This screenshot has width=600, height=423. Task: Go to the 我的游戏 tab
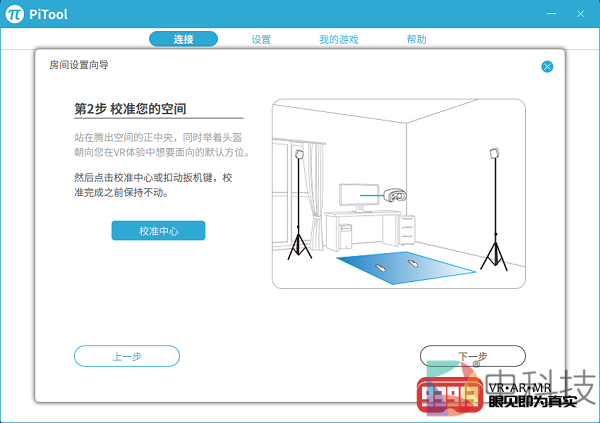coord(338,39)
